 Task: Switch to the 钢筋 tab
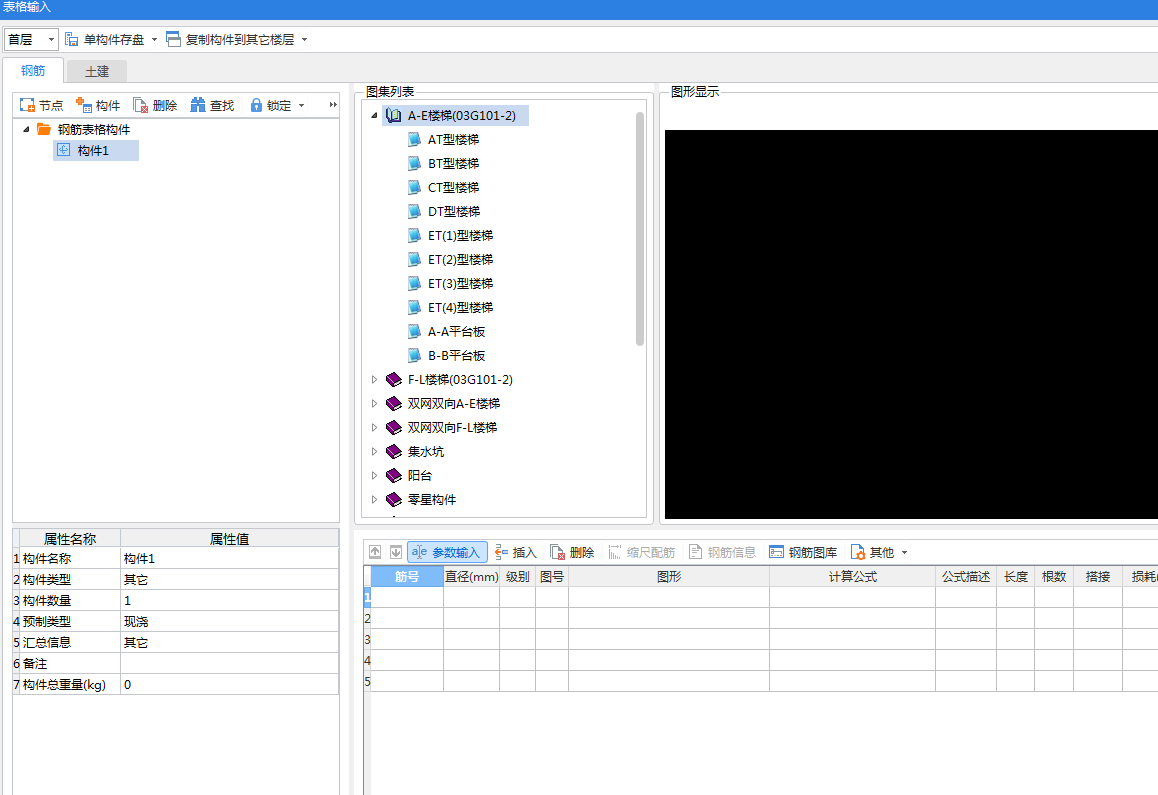pos(33,71)
